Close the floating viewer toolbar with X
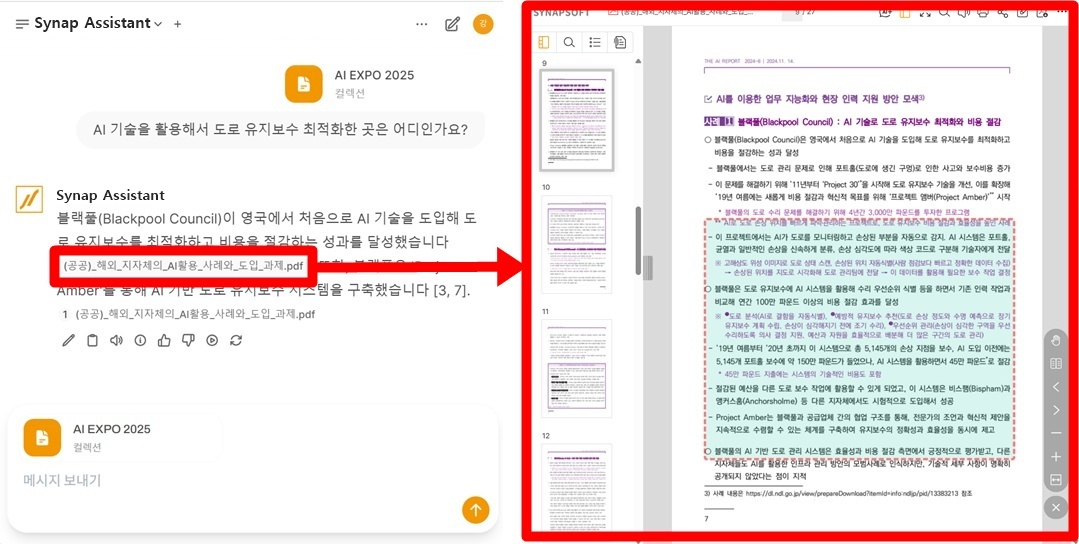1079x544 pixels. click(1056, 508)
